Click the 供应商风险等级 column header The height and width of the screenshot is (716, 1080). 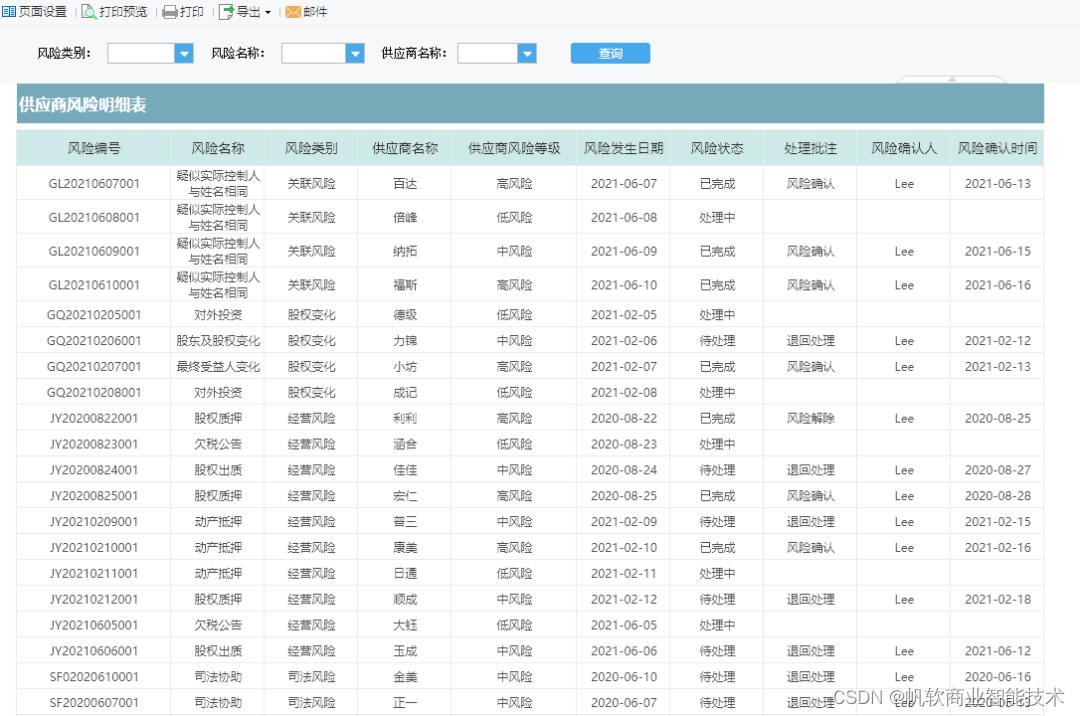point(514,148)
